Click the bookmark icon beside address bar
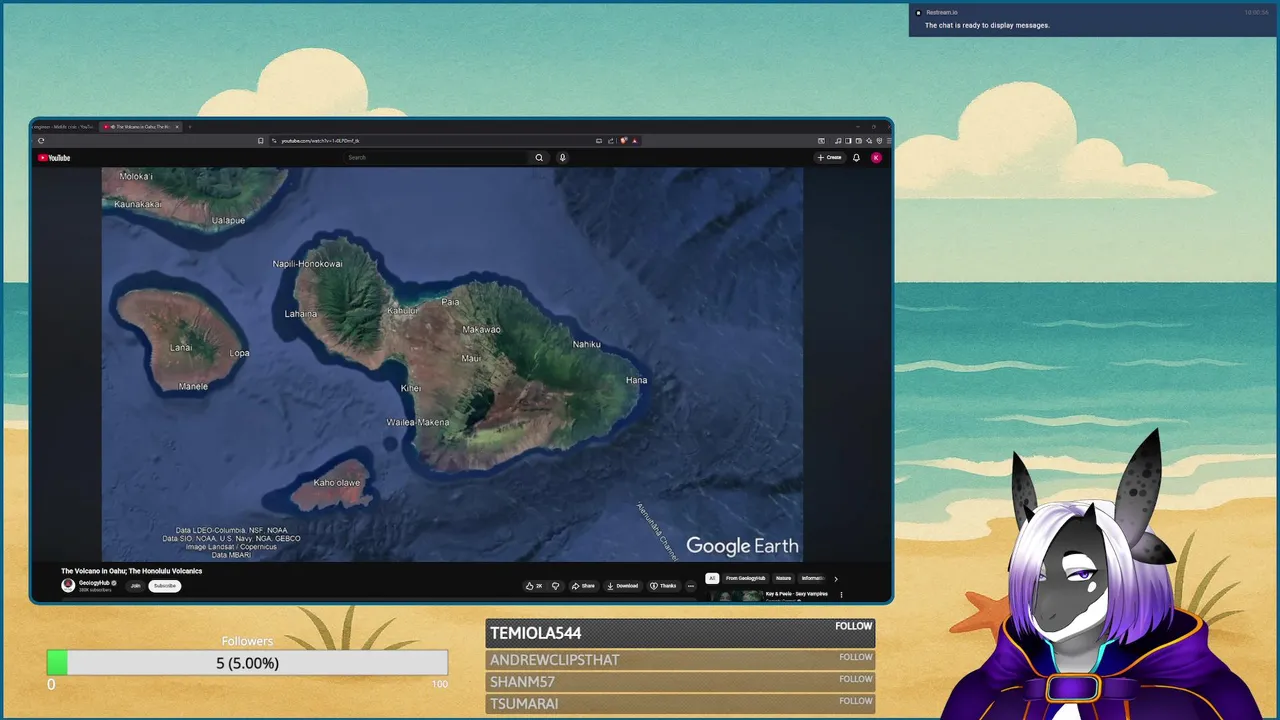This screenshot has width=1280, height=720. click(x=261, y=141)
